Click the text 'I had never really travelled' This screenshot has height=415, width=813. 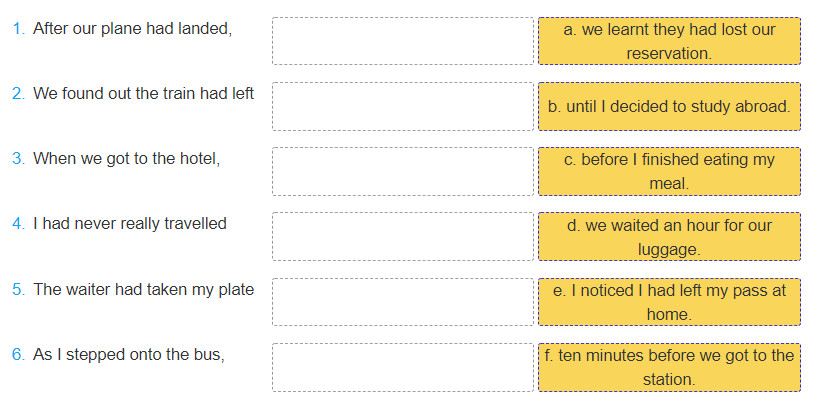[x=130, y=224]
